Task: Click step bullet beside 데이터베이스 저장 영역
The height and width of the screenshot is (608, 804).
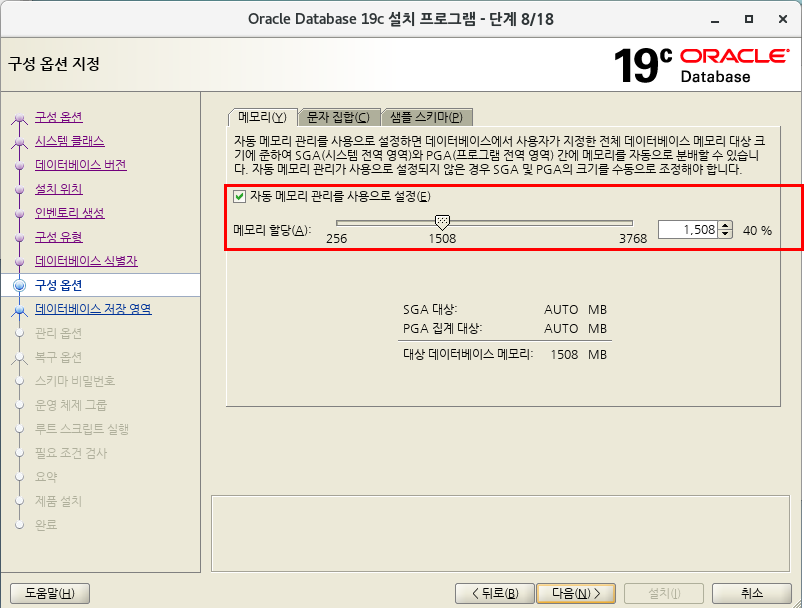Action: coord(19,310)
